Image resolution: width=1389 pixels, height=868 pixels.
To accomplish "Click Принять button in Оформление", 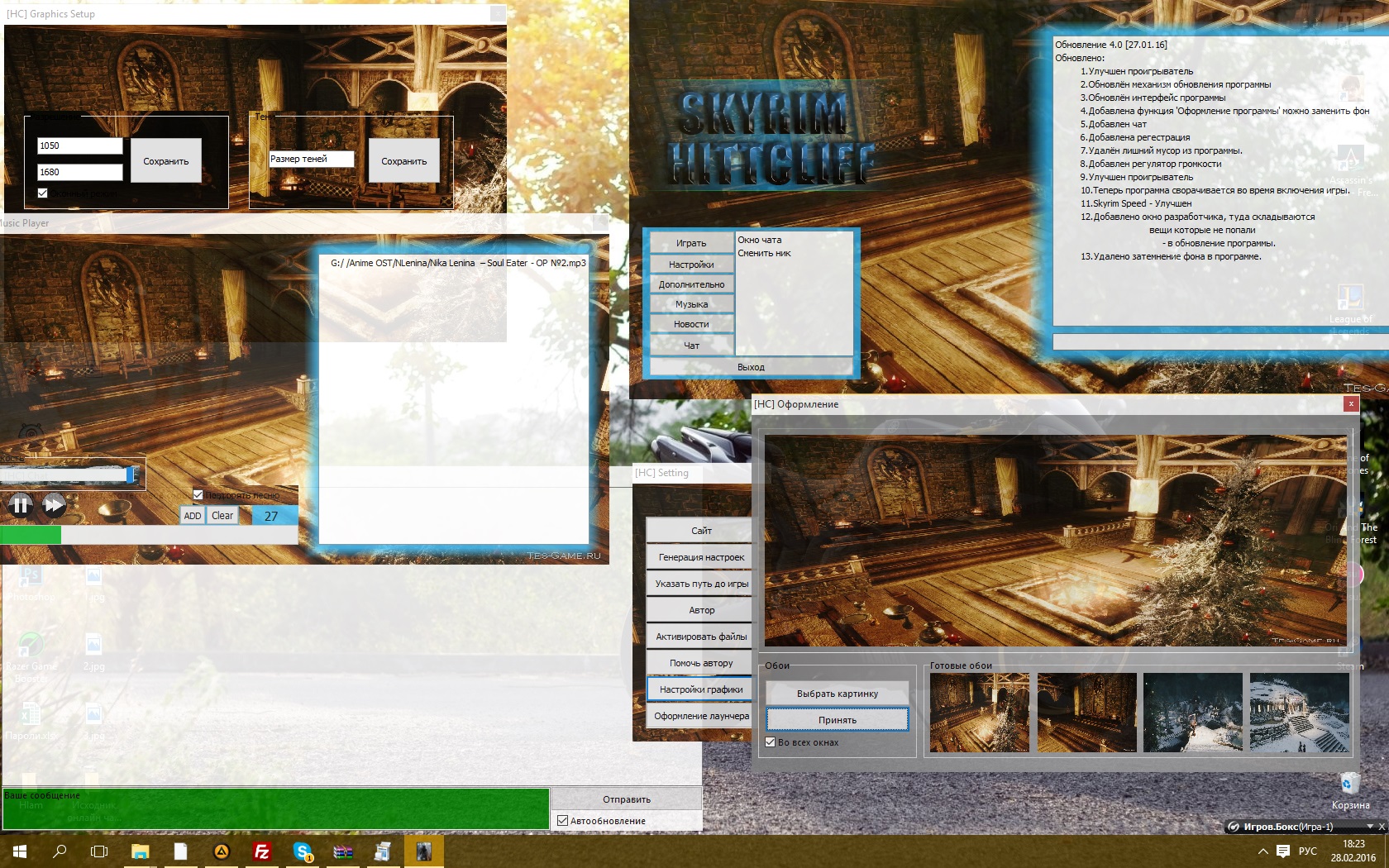I will tap(838, 720).
